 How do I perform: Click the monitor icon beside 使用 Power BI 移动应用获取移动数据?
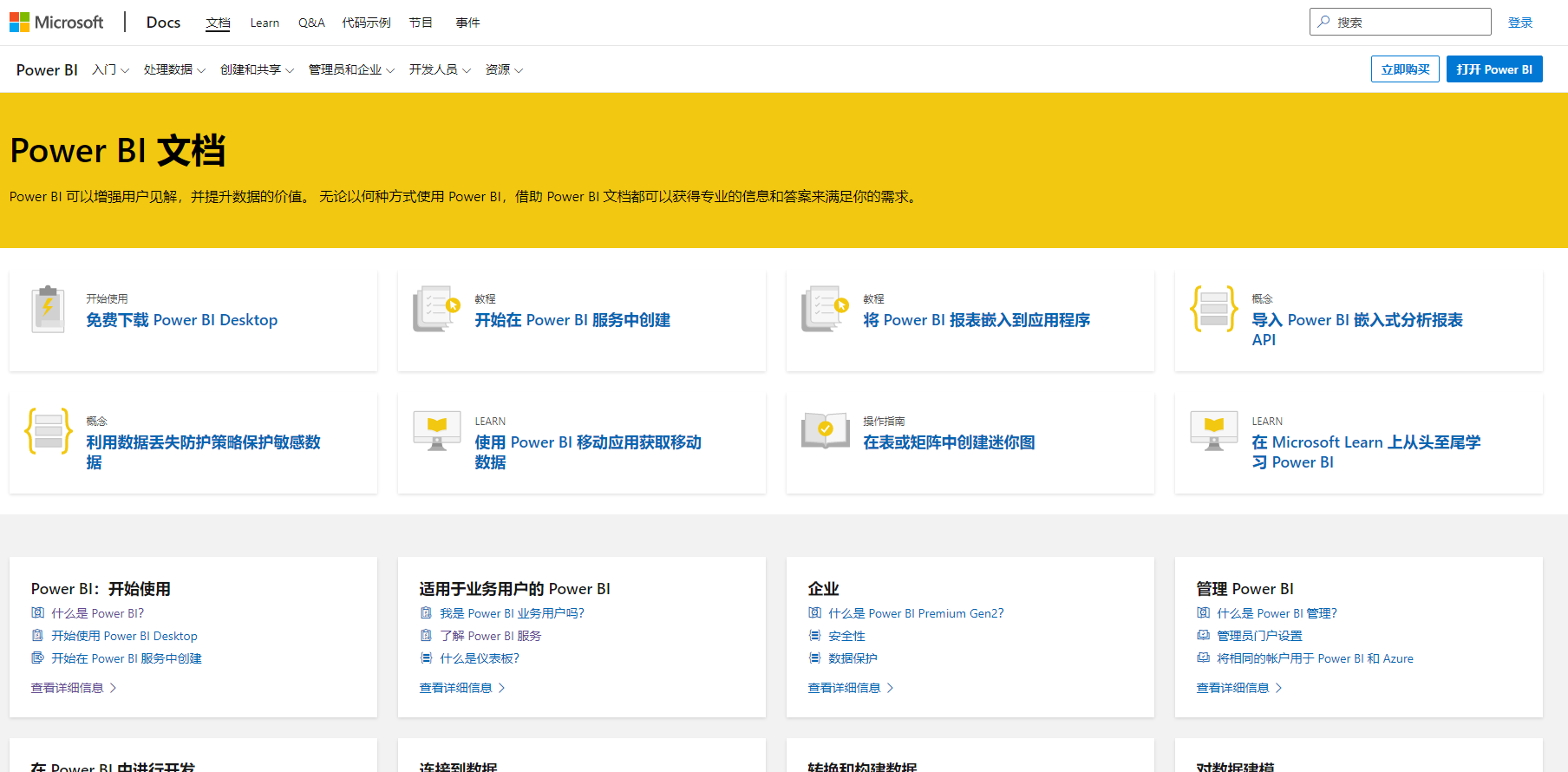pyautogui.click(x=436, y=431)
